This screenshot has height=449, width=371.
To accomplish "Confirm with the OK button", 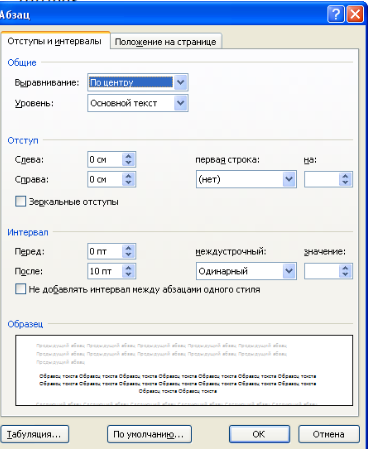I will pyautogui.click(x=259, y=434).
